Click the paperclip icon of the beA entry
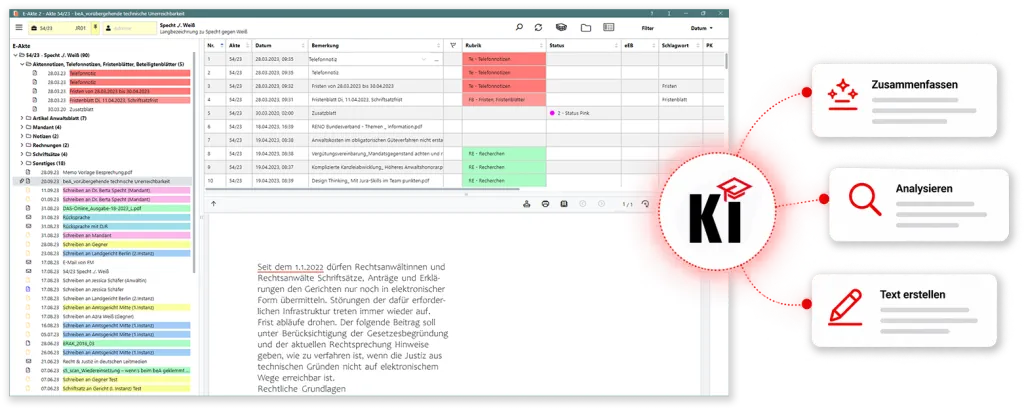Image resolution: width=1024 pixels, height=412 pixels. tap(22, 180)
